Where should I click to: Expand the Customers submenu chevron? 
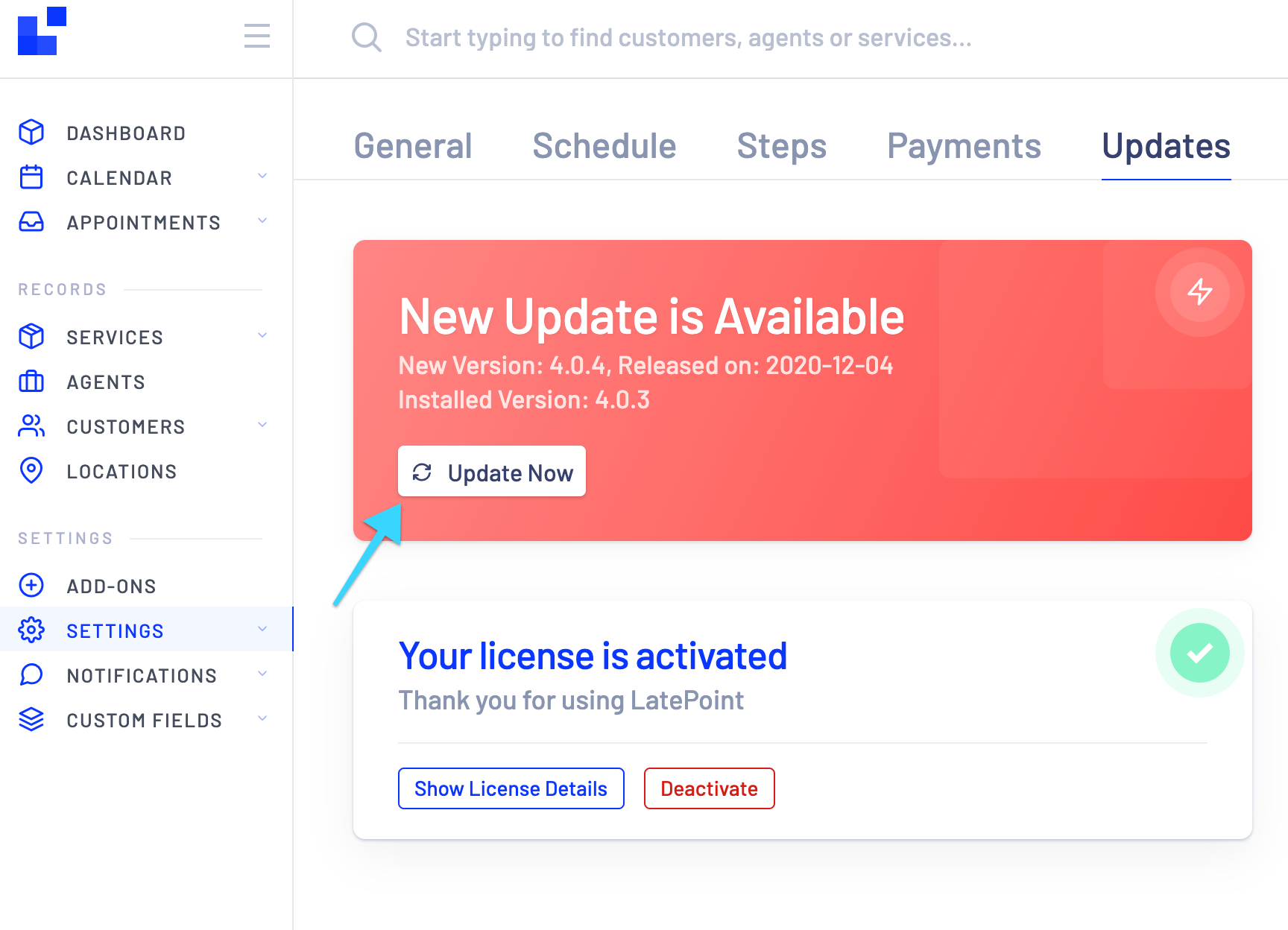click(262, 425)
